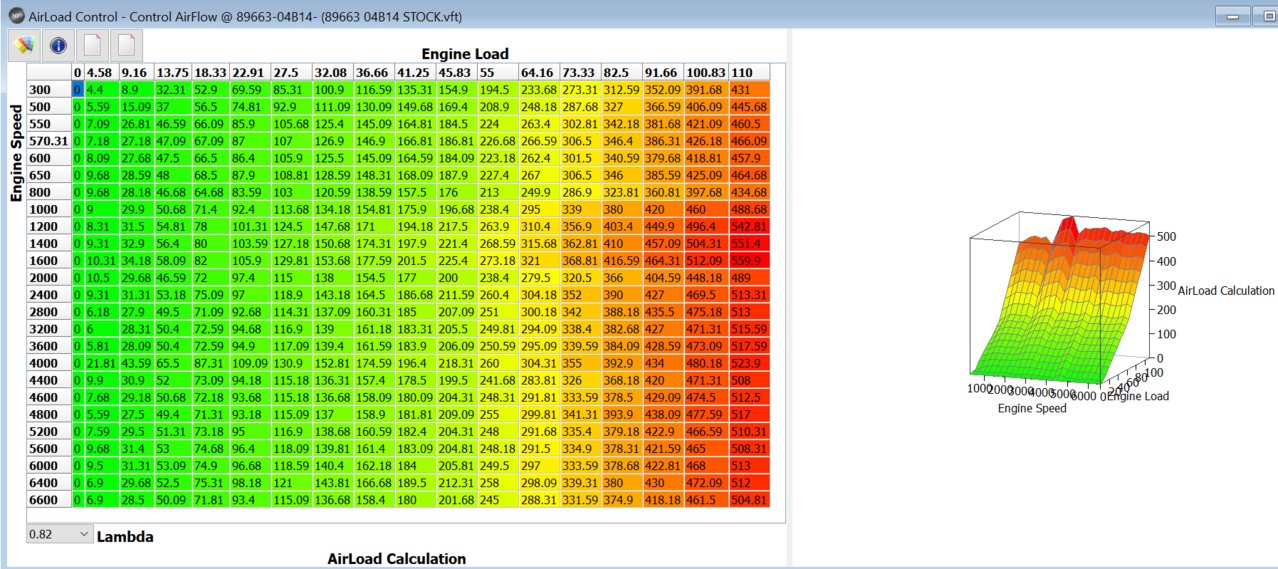Select the 3600 row header

point(49,345)
